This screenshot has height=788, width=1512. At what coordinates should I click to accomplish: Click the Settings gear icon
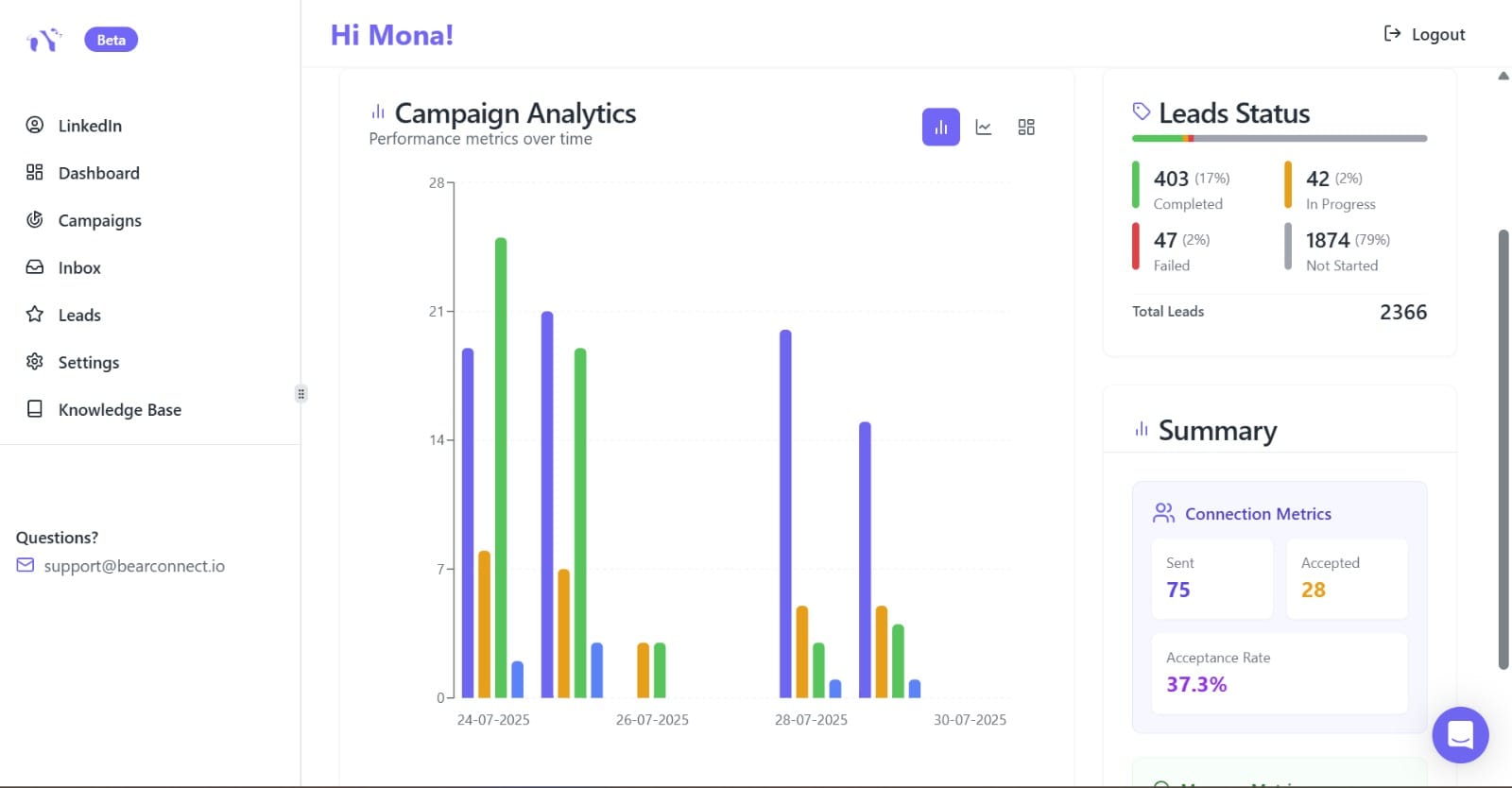point(35,361)
